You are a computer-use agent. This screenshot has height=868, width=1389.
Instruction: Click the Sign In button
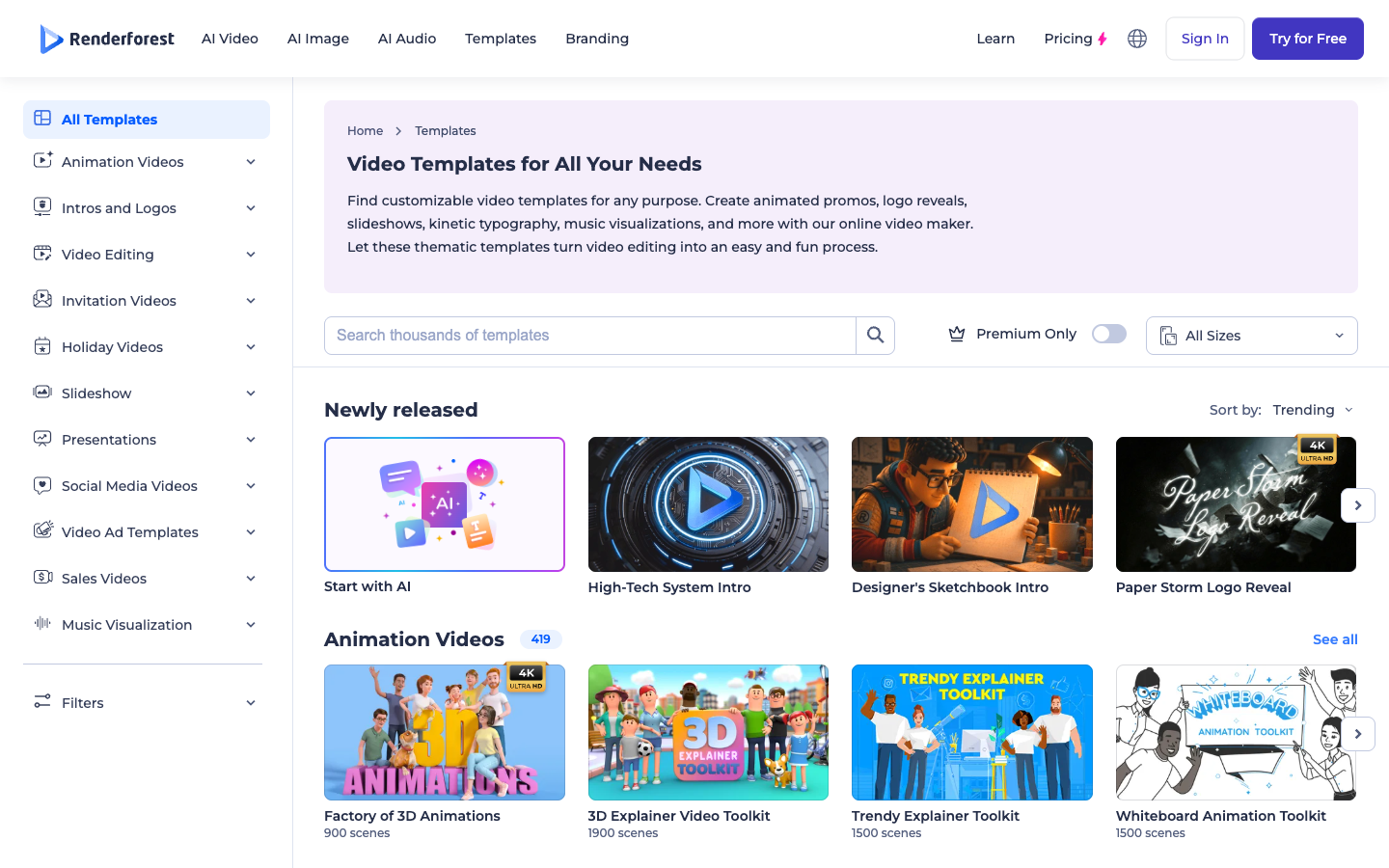(1205, 39)
